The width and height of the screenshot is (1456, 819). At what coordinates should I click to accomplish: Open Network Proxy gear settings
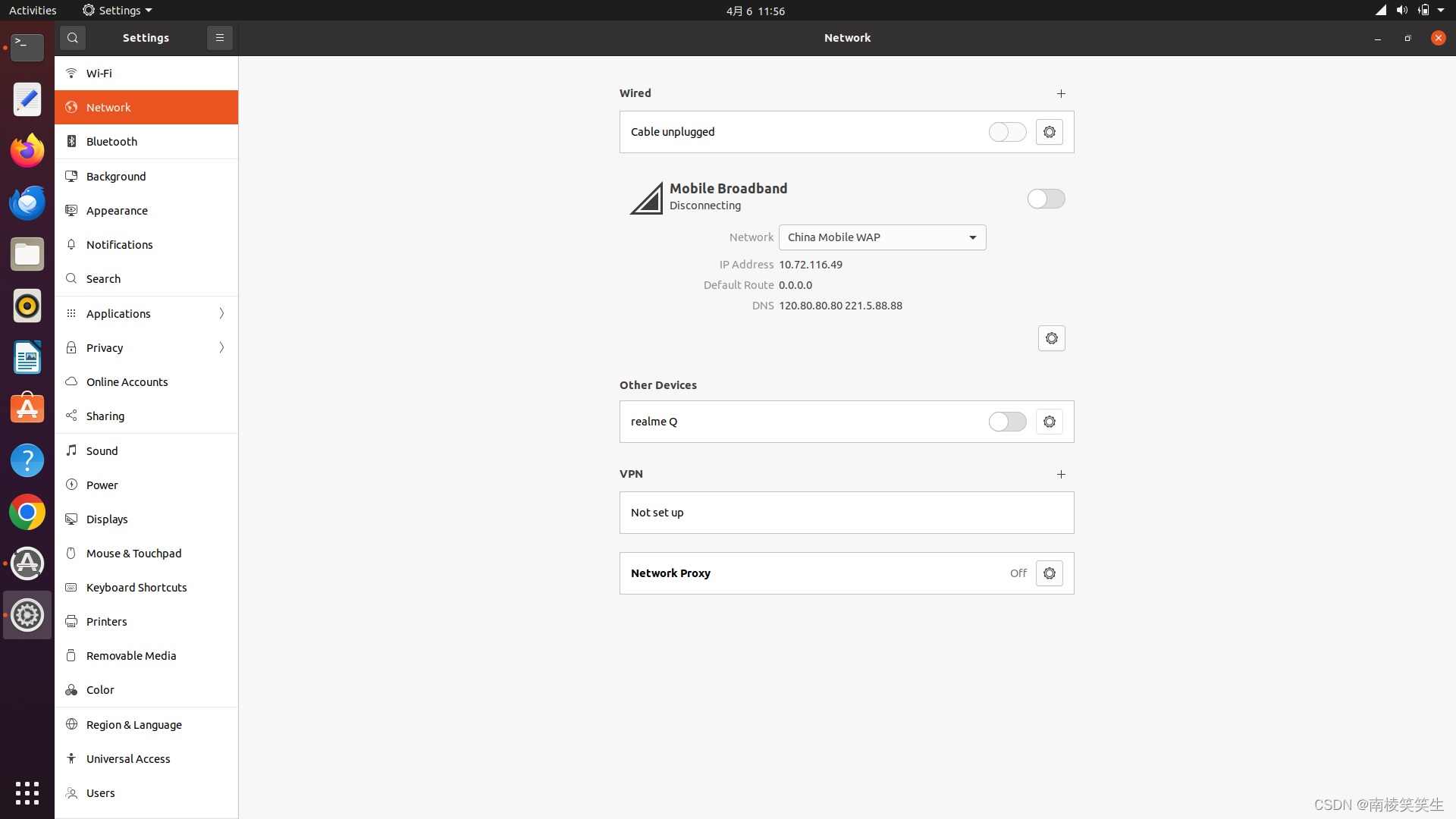pyautogui.click(x=1050, y=573)
